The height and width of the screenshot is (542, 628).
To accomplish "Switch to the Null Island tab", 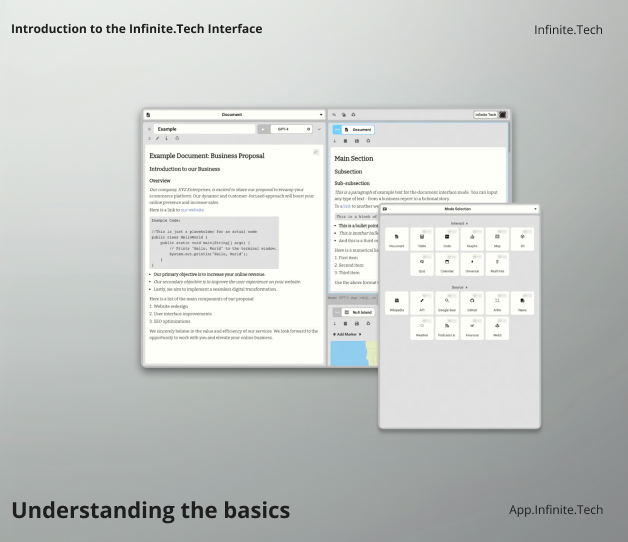I will point(358,312).
